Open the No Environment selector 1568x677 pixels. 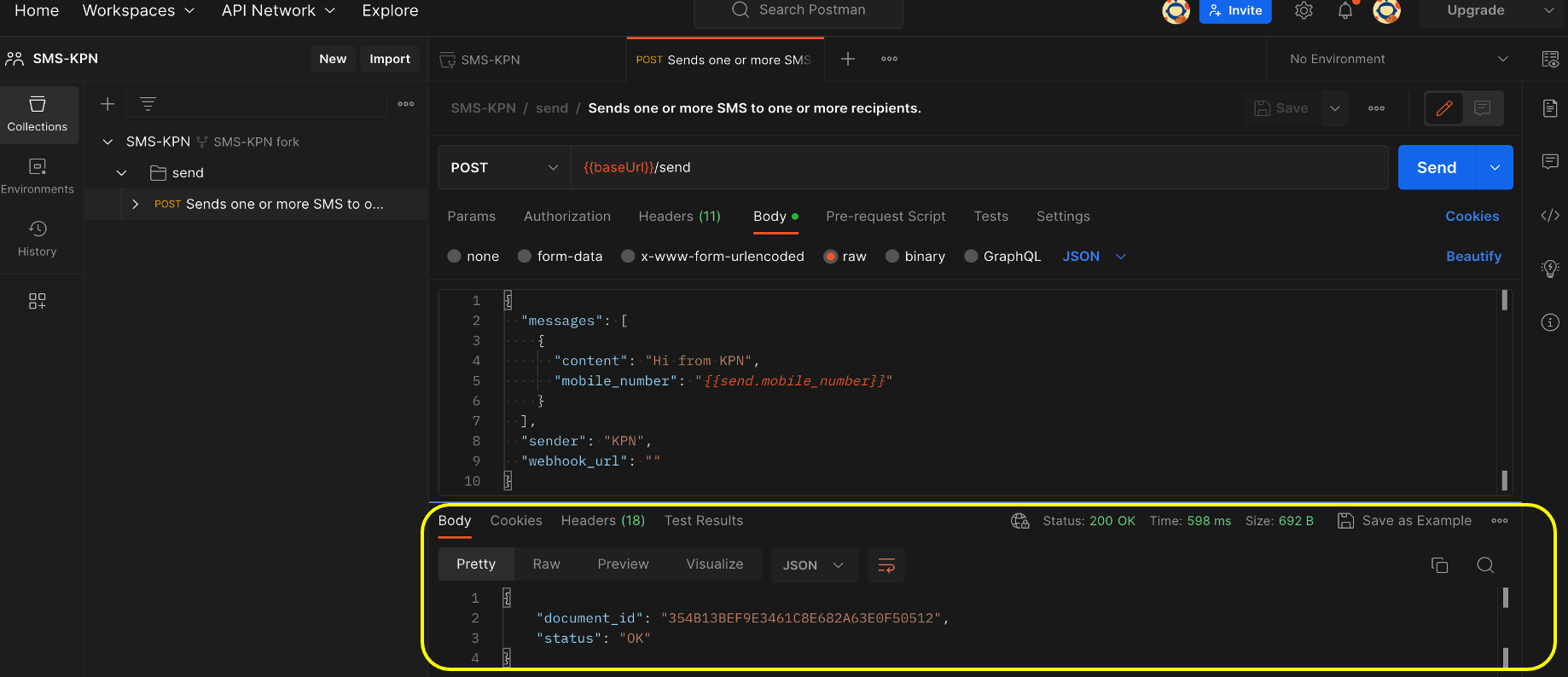click(1399, 59)
